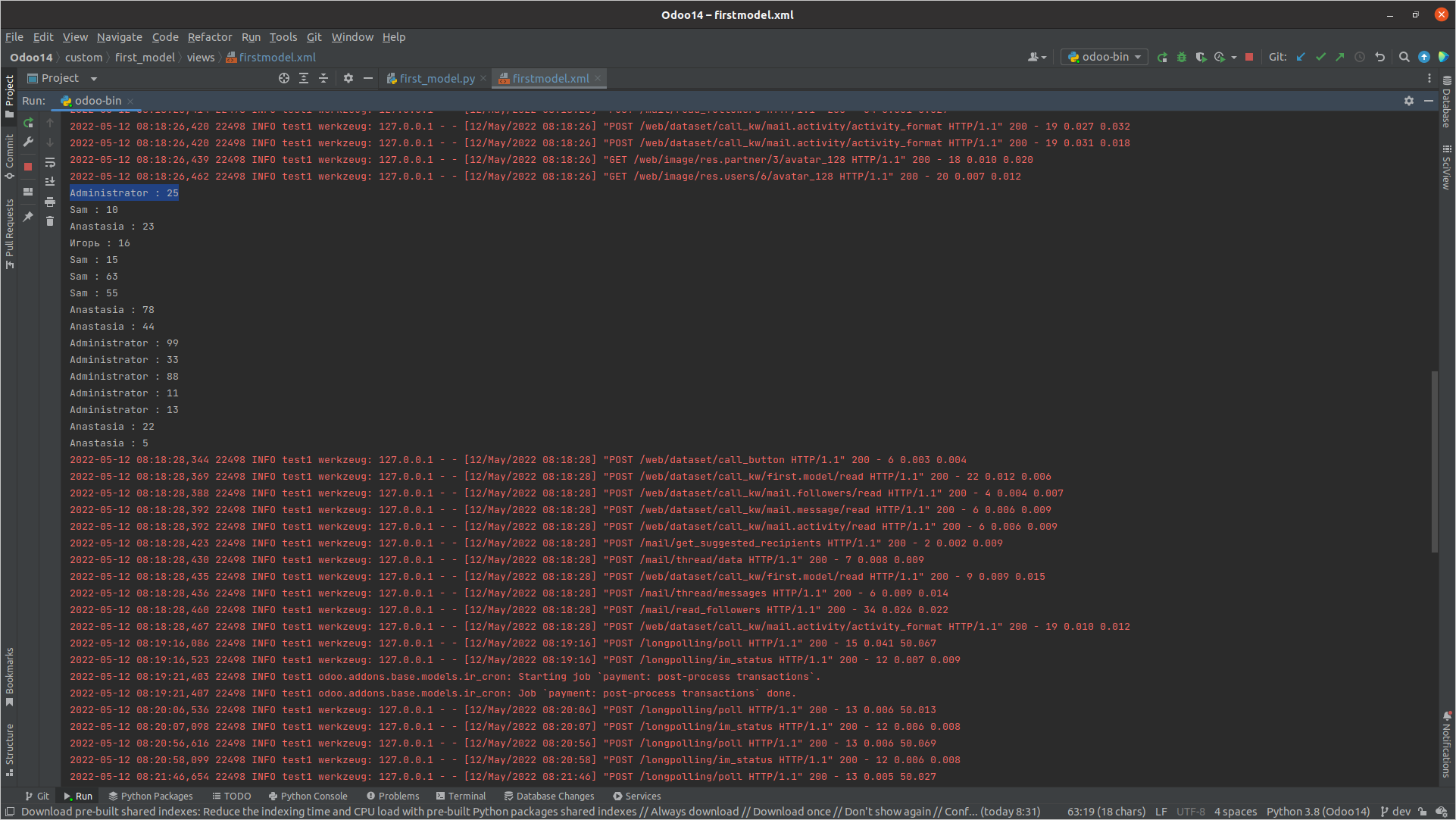Toggle scroll to end in Run console
The image size is (1456, 820).
click(50, 182)
